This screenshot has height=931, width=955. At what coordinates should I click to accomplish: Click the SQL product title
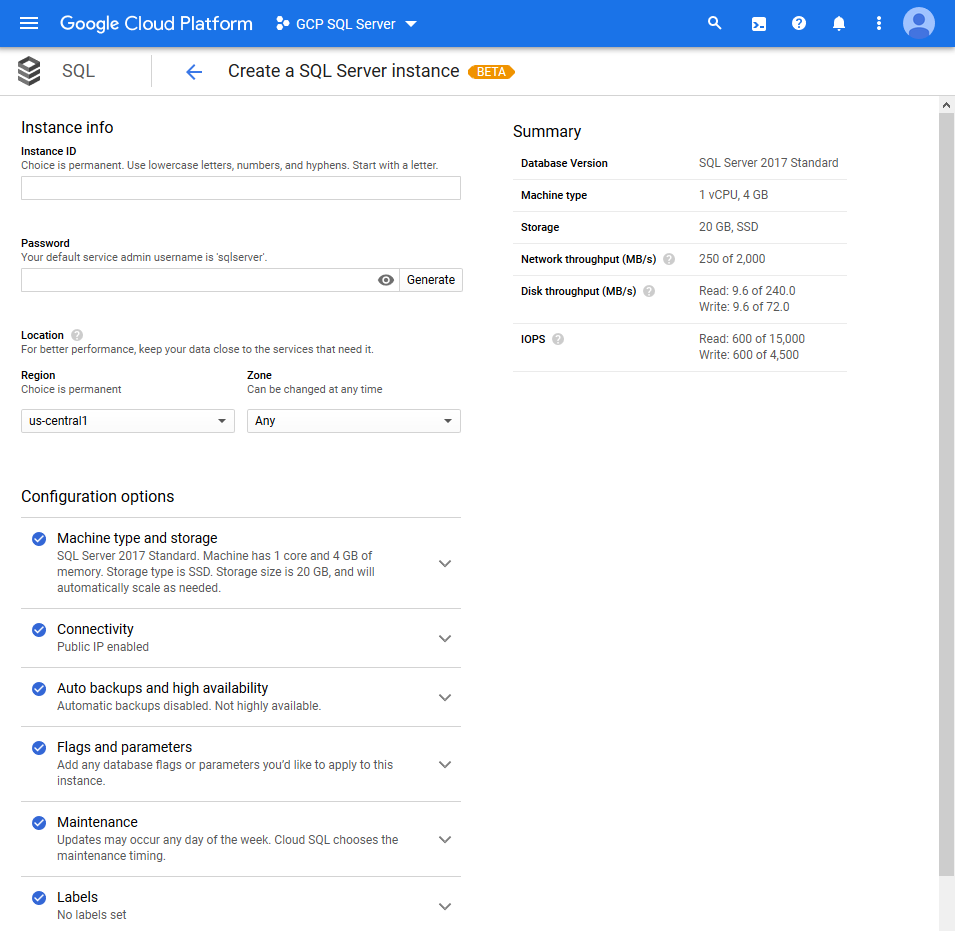79,71
